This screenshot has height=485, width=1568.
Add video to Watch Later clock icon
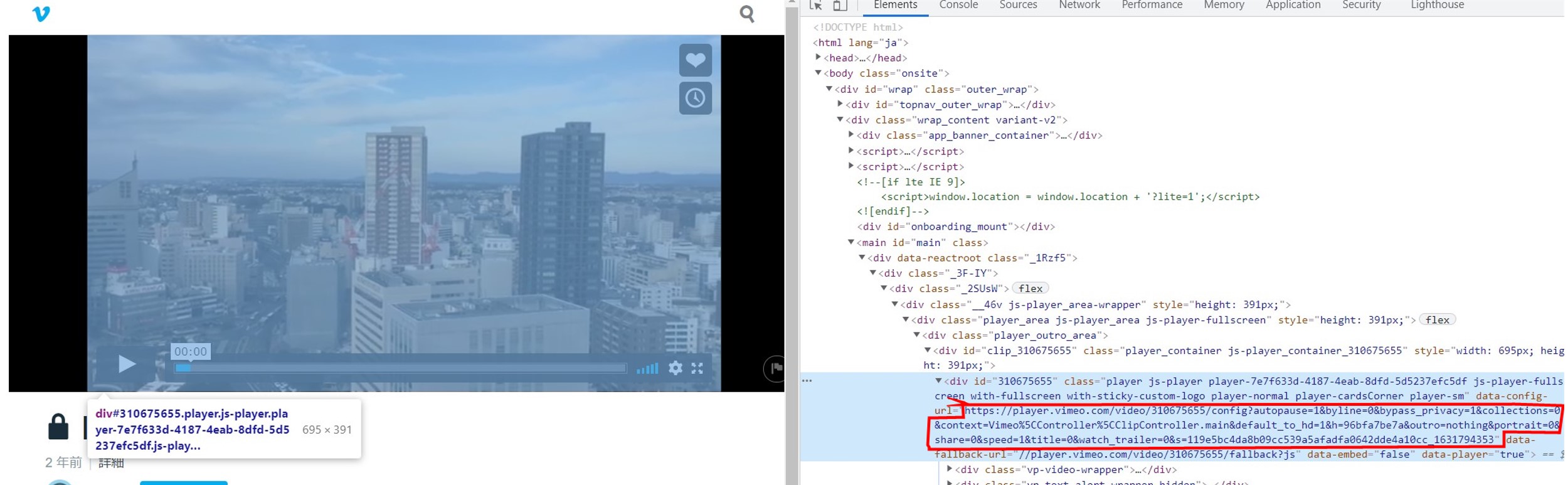tap(695, 98)
